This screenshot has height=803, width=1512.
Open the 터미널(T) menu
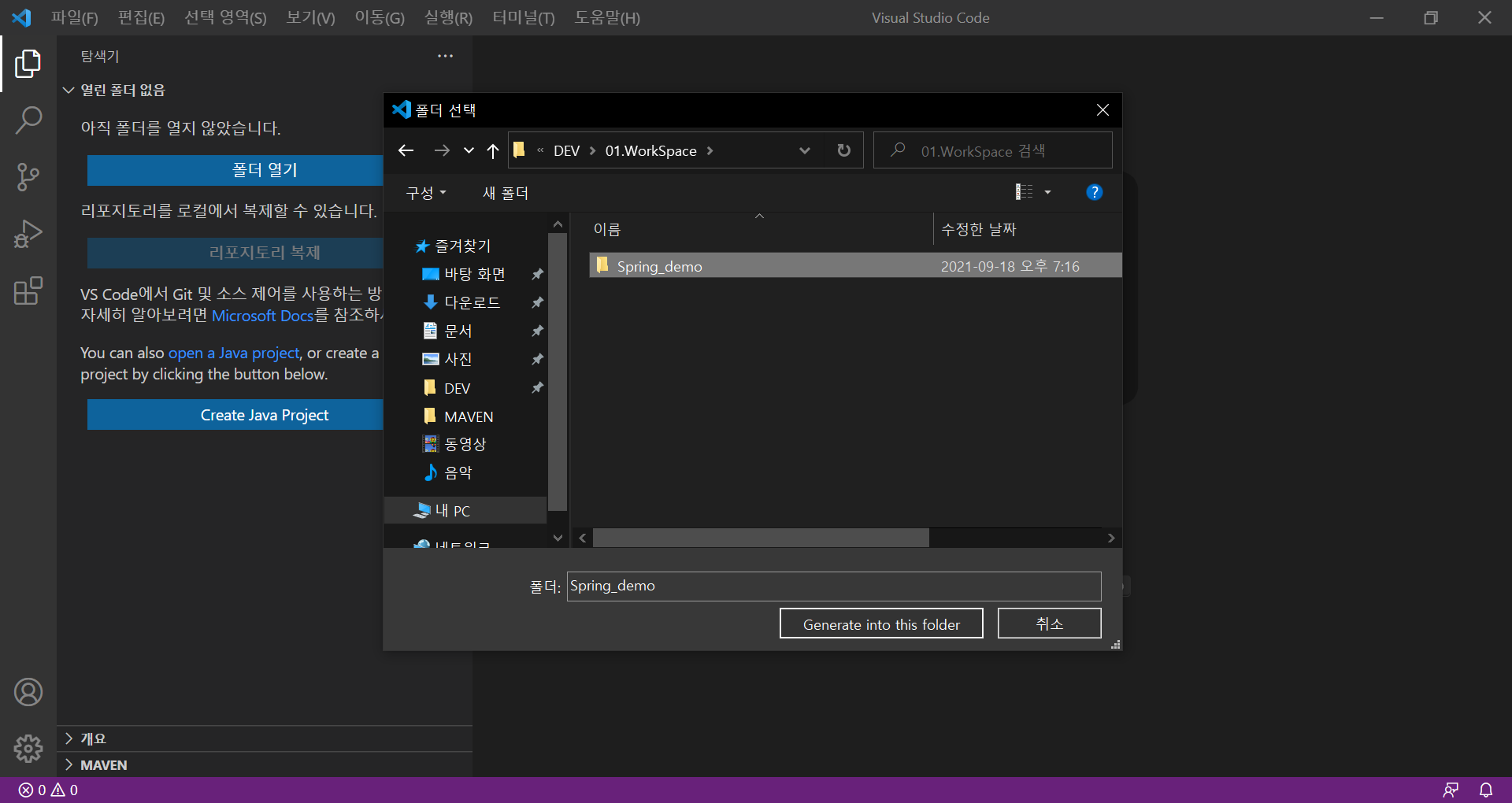pyautogui.click(x=524, y=17)
